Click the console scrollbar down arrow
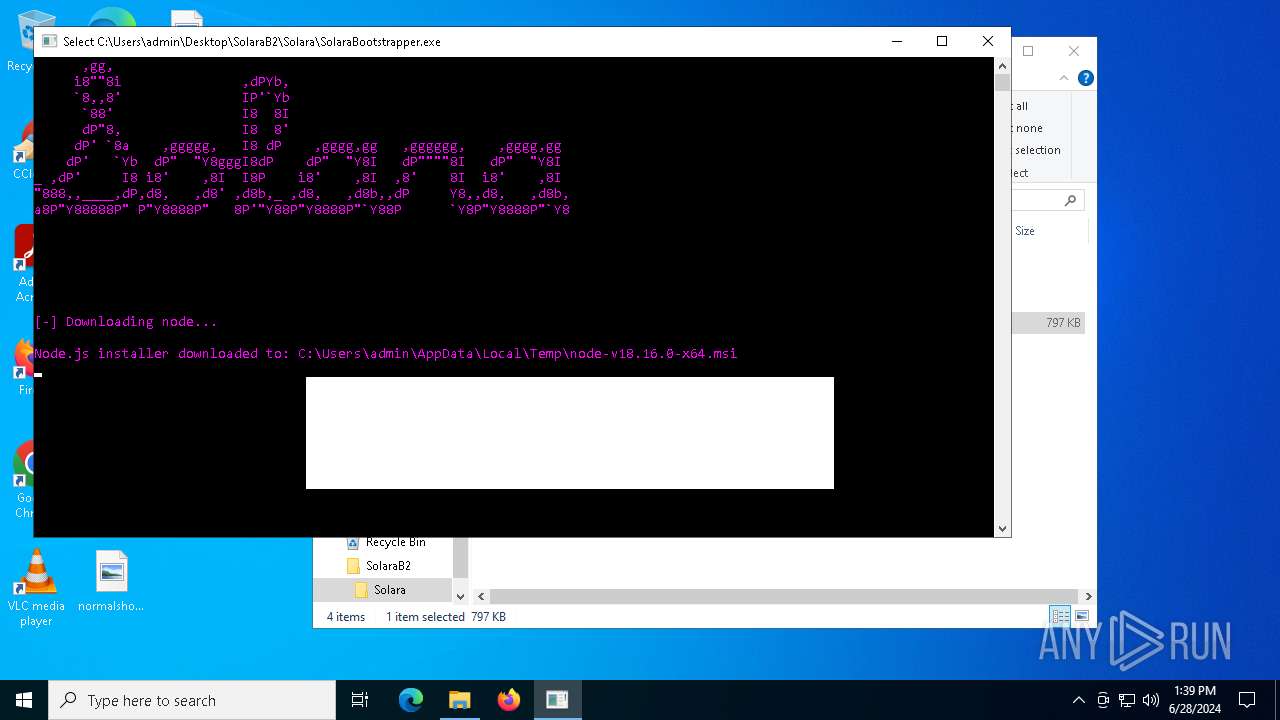 pyautogui.click(x=1003, y=529)
